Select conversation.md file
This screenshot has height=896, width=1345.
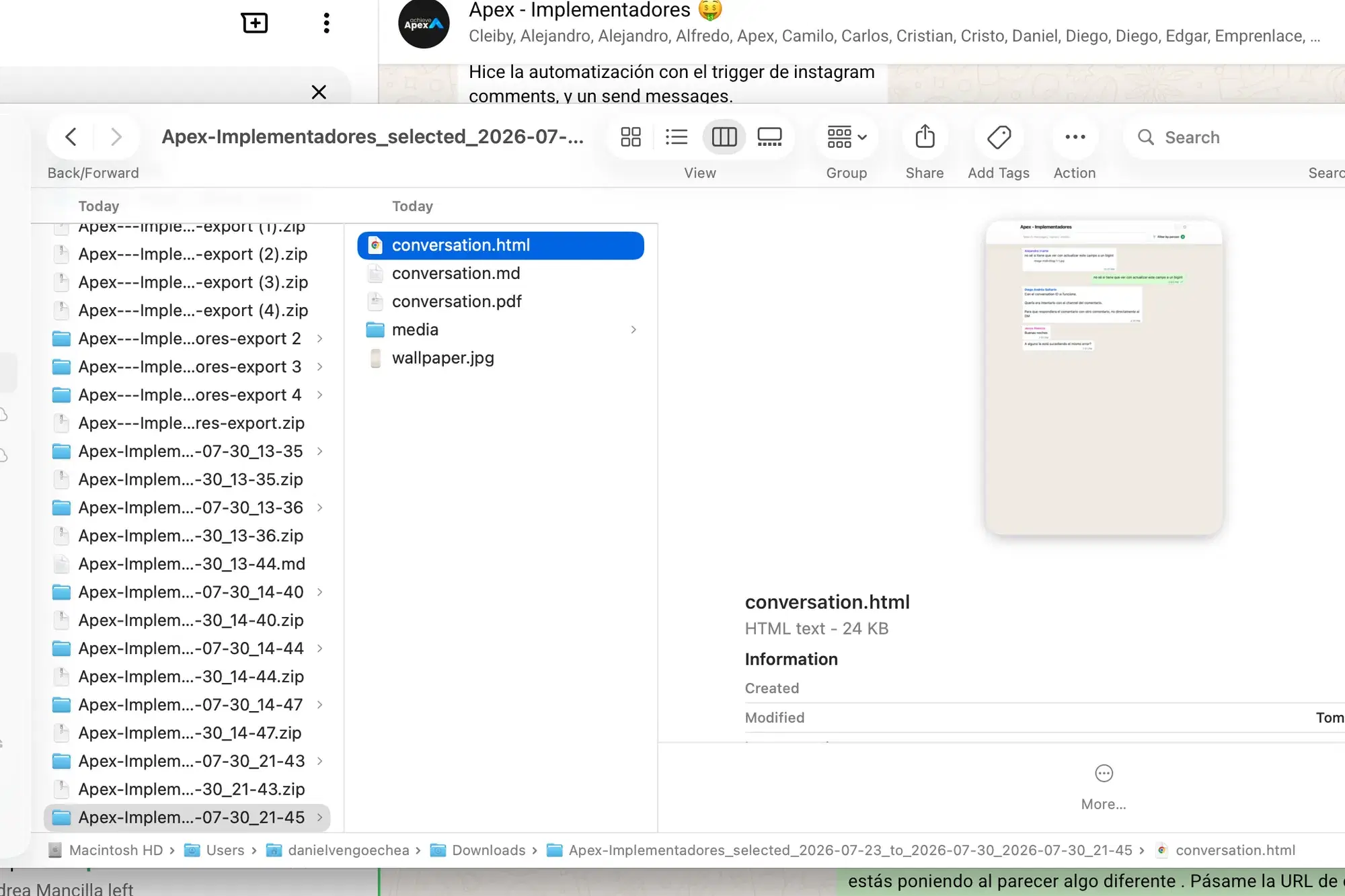[x=500, y=274]
